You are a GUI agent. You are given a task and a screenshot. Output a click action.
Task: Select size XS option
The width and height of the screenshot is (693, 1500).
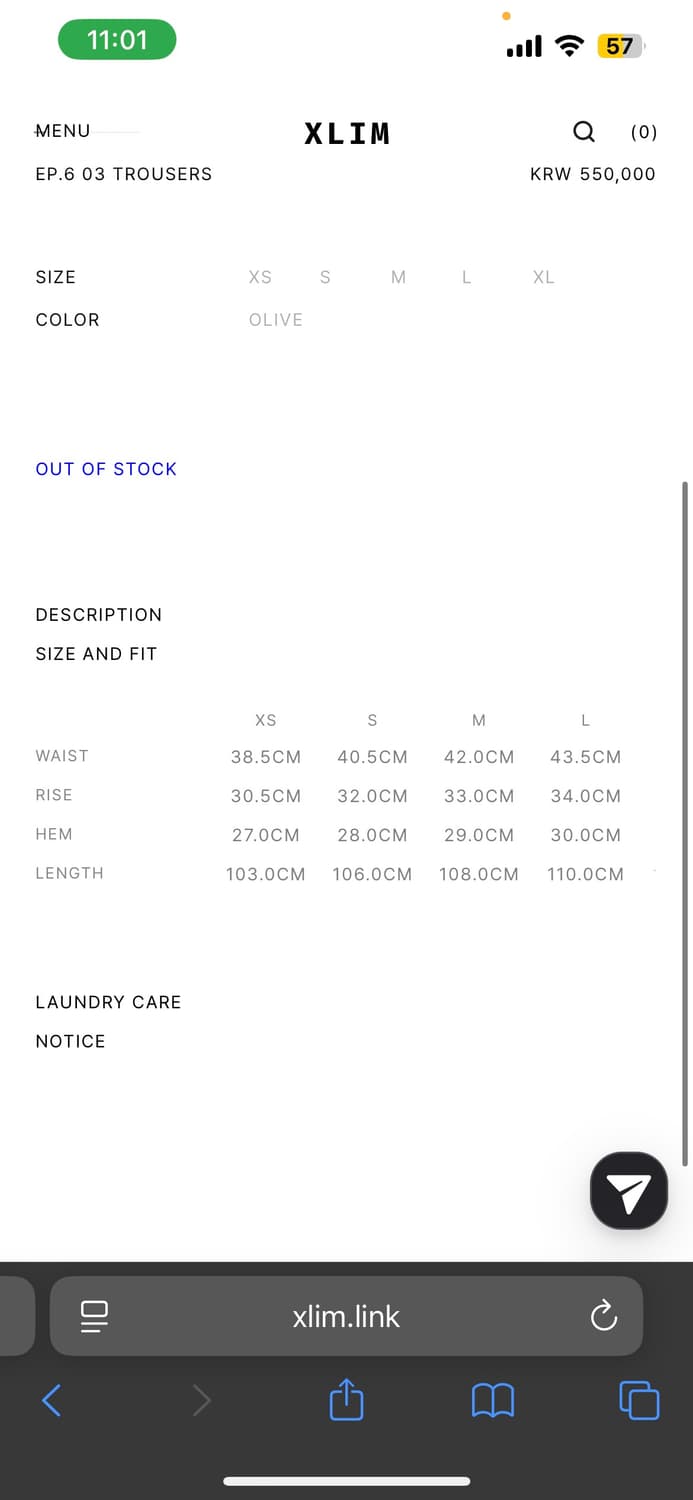coord(260,277)
